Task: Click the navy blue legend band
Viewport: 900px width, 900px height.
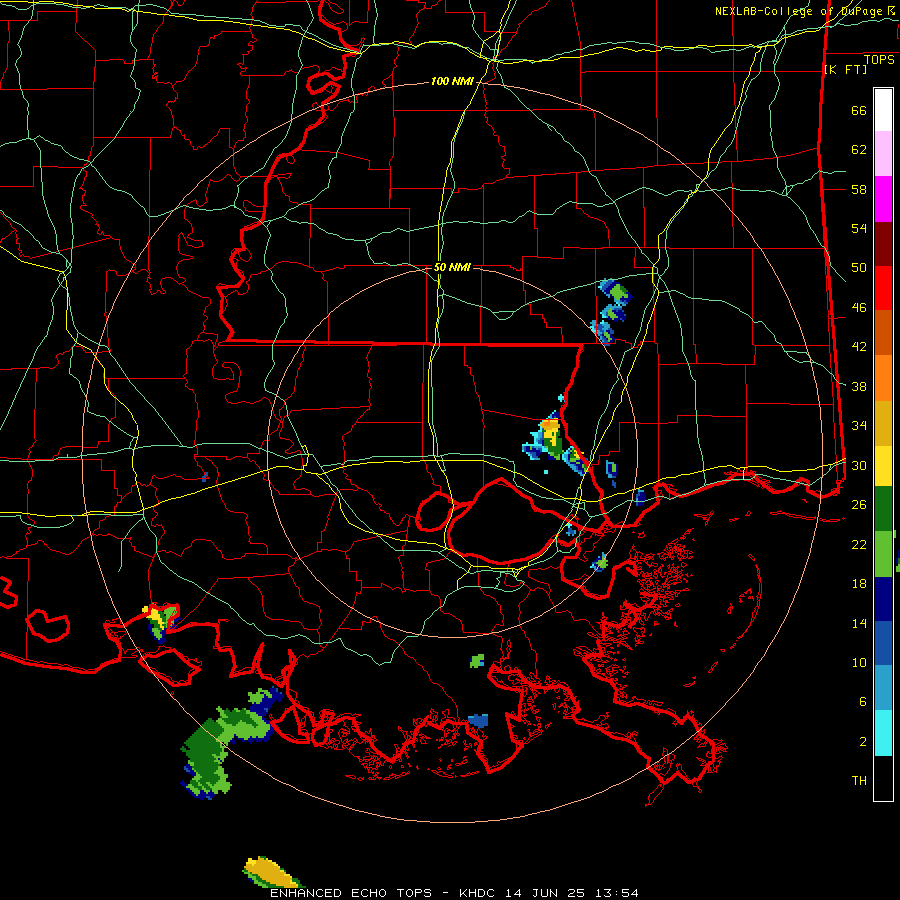Action: (x=883, y=599)
